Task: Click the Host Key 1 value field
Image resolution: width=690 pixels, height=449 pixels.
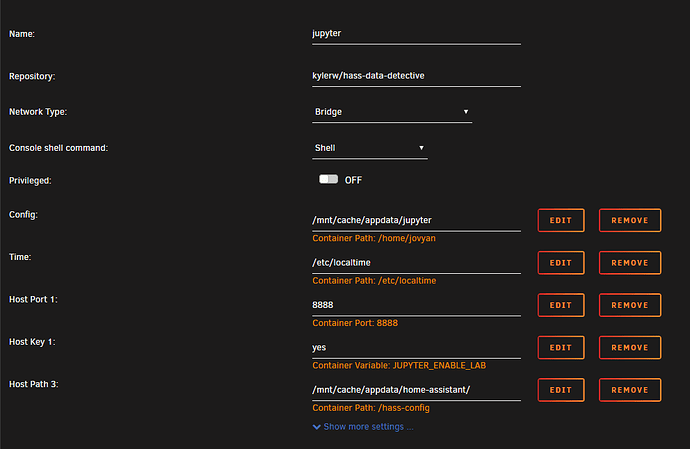Action: pyautogui.click(x=416, y=347)
